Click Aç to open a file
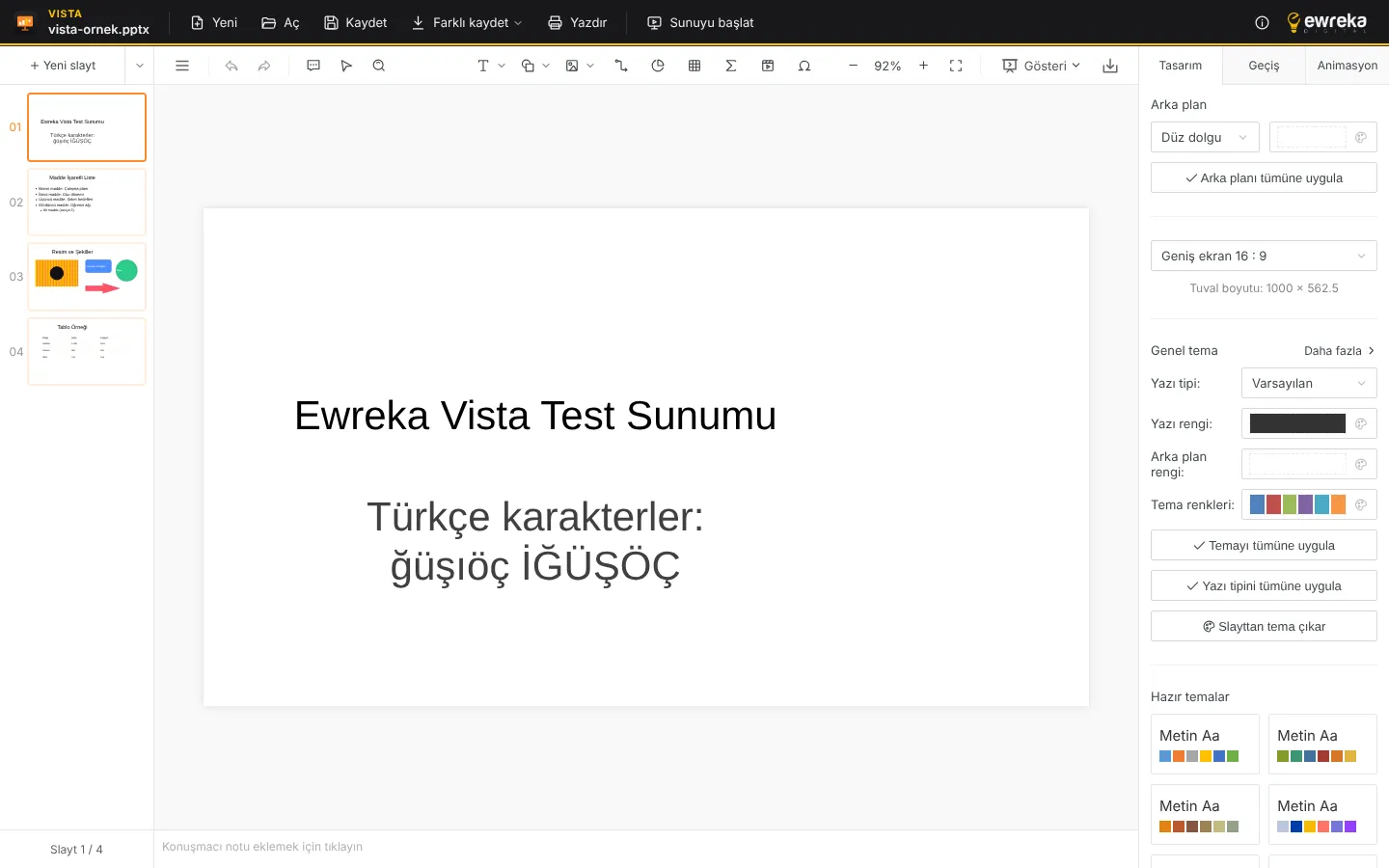The width and height of the screenshot is (1389, 868). 281,22
